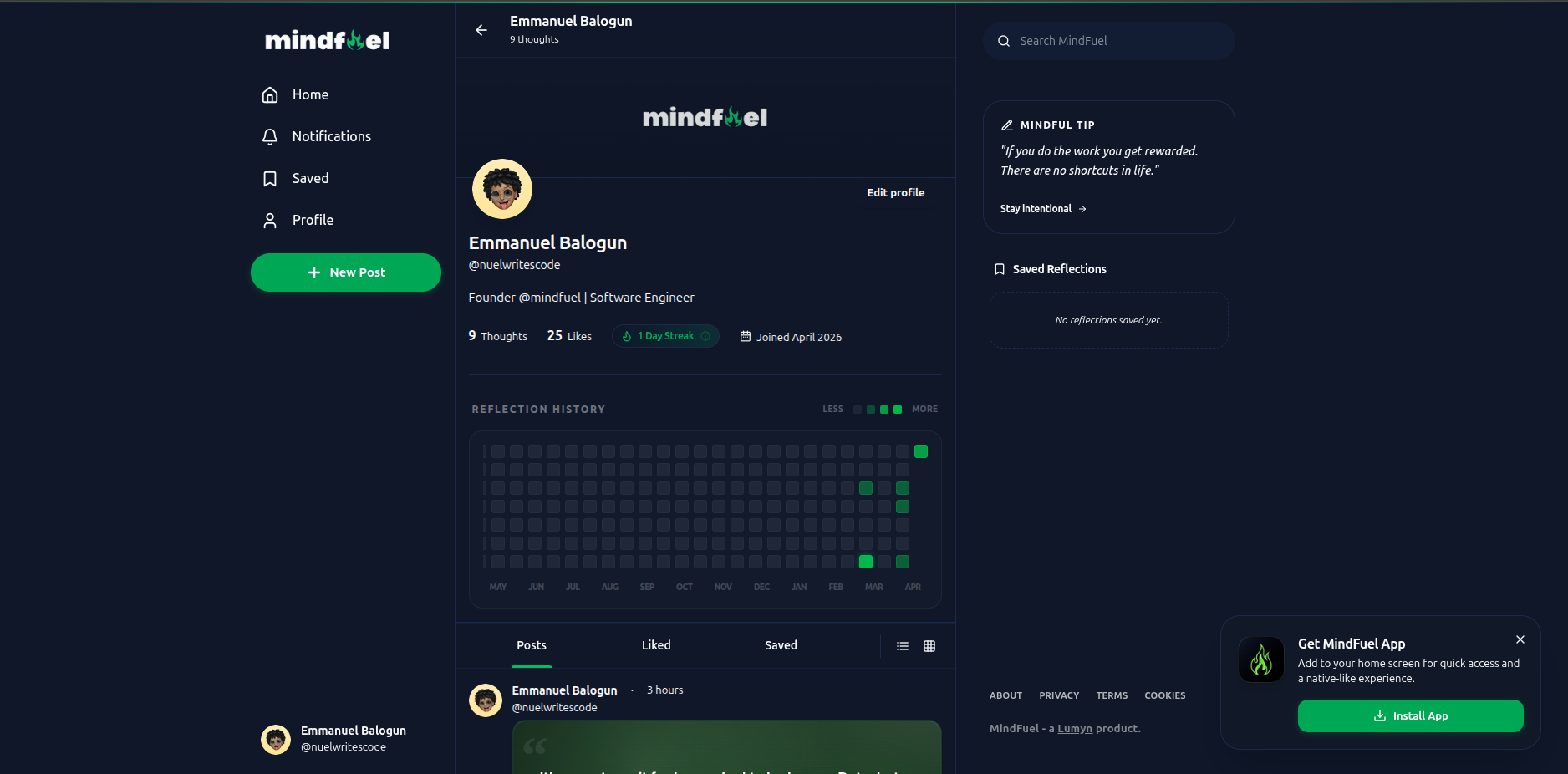Open Notifications in the sidebar
The height and width of the screenshot is (774, 1568).
(316, 136)
